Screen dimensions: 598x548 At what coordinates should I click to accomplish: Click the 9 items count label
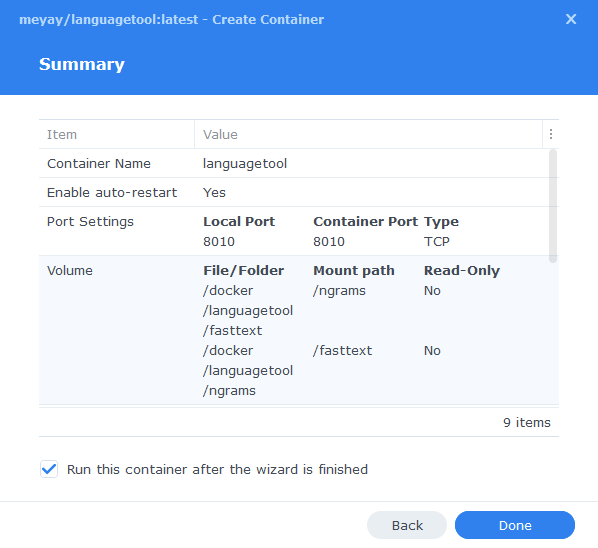click(527, 422)
